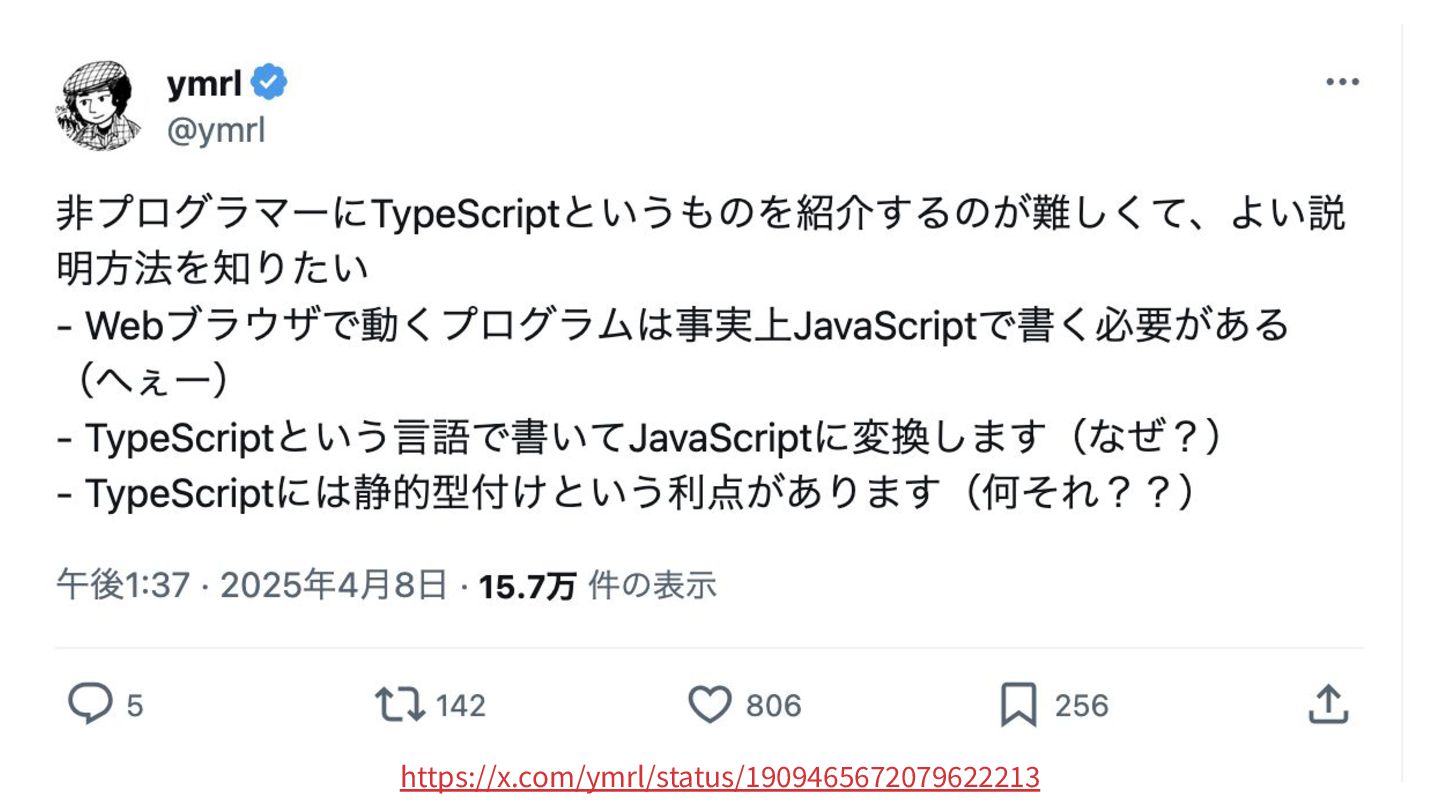Click the blue verified badge
1440x810 pixels.
[269, 85]
